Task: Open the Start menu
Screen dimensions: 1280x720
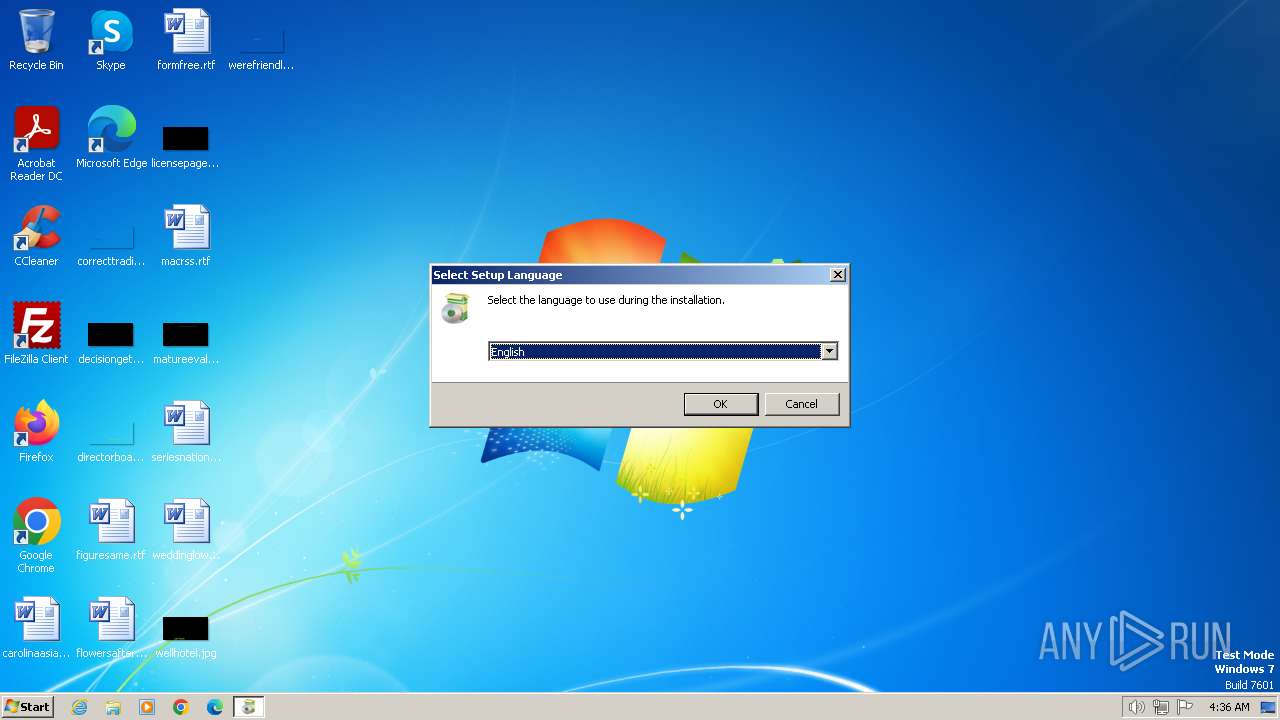Action: point(28,707)
